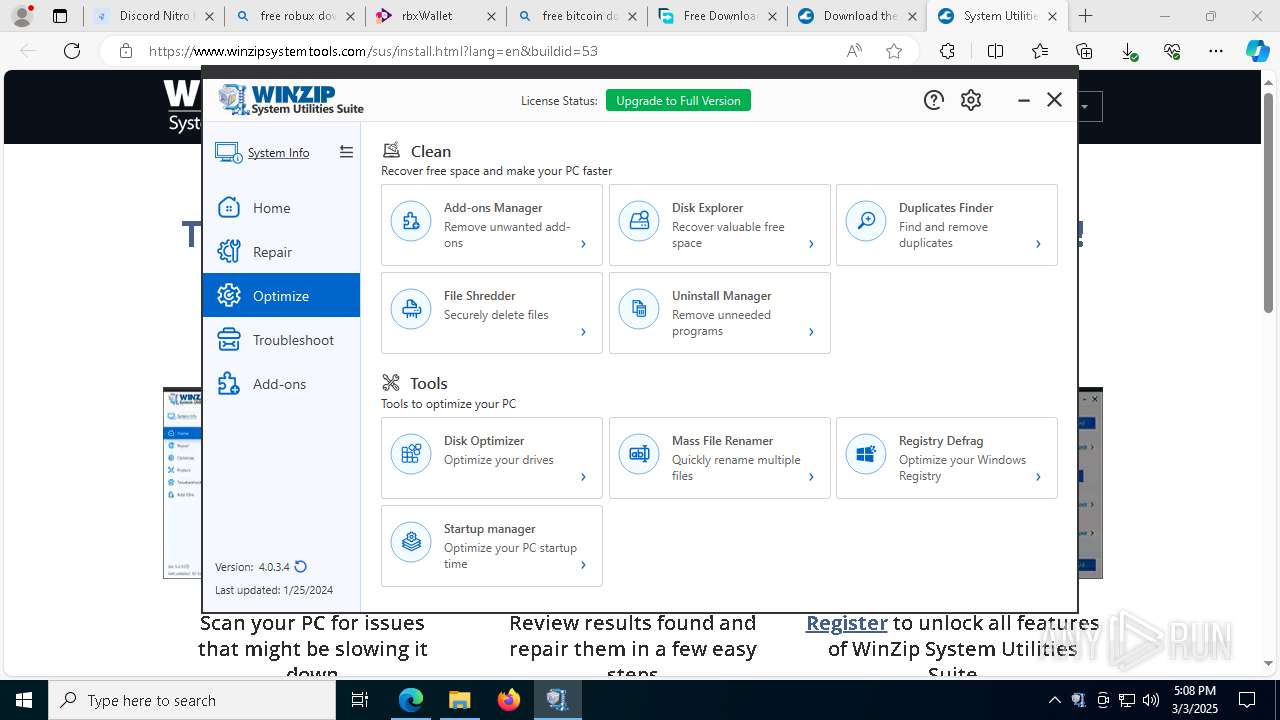Open the File Shredder icon
Image resolution: width=1280 pixels, height=720 pixels.
point(411,310)
